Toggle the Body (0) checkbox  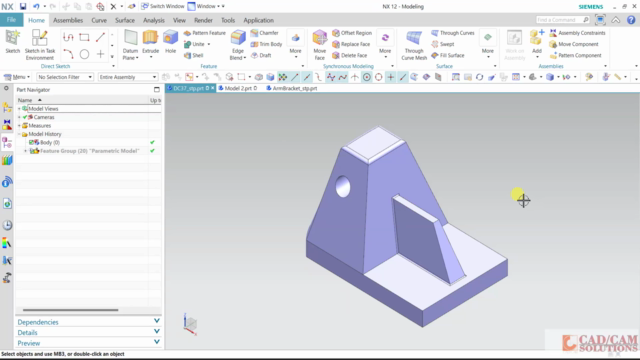31,142
